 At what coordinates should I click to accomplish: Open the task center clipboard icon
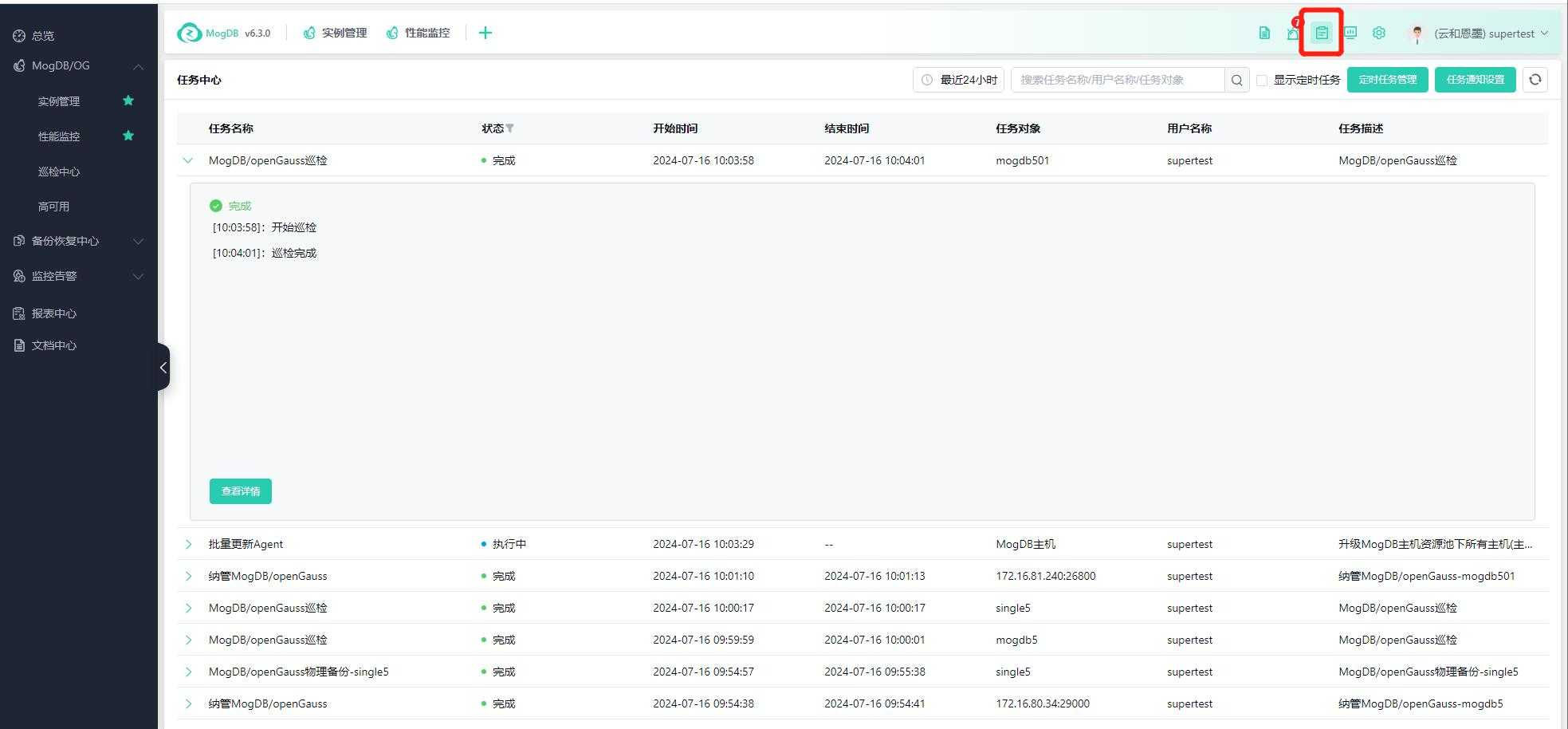click(x=1322, y=33)
